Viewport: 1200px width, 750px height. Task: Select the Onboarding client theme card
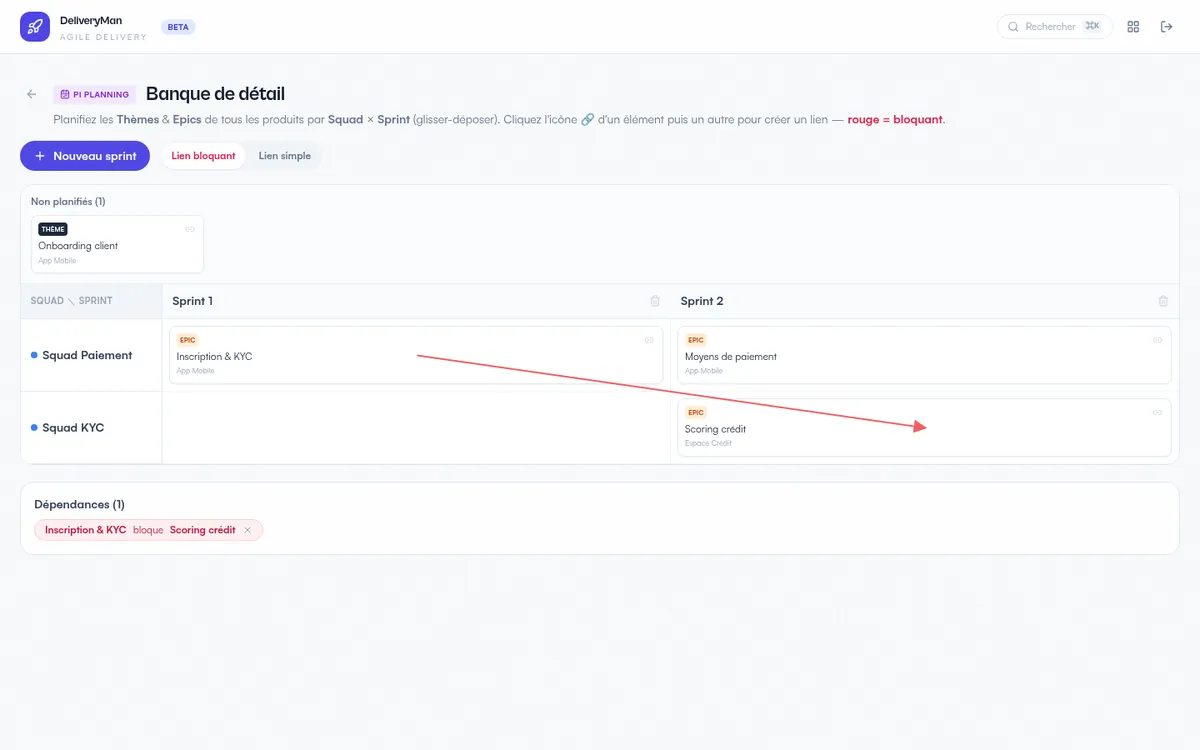[117, 244]
